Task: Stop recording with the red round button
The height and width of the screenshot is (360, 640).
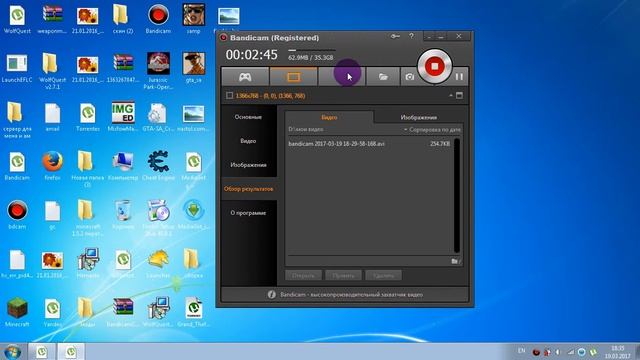Action: pos(434,66)
